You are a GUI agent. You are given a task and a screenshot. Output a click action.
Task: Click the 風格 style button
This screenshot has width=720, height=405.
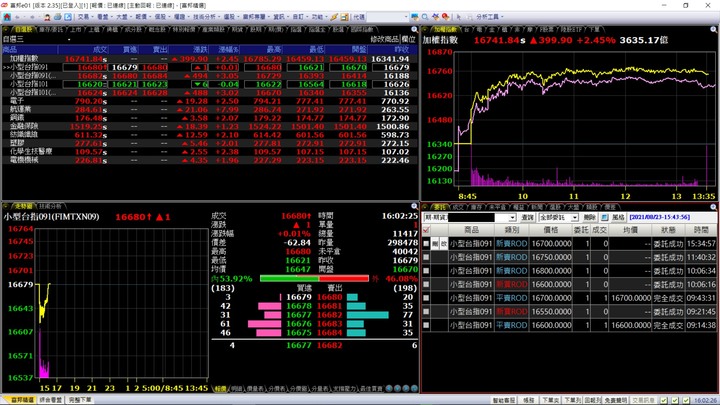click(618, 217)
